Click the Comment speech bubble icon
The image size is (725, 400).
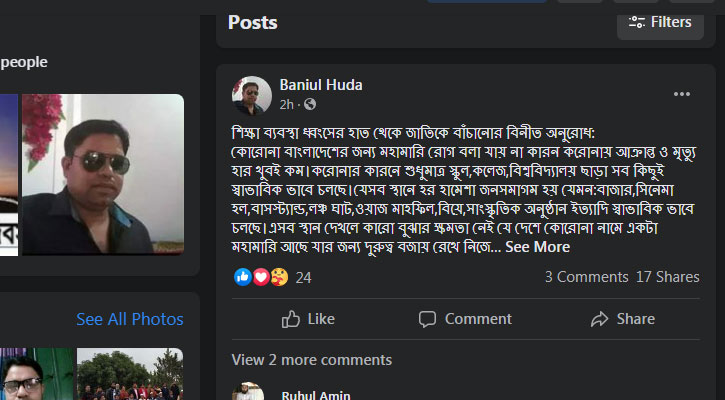click(x=428, y=319)
